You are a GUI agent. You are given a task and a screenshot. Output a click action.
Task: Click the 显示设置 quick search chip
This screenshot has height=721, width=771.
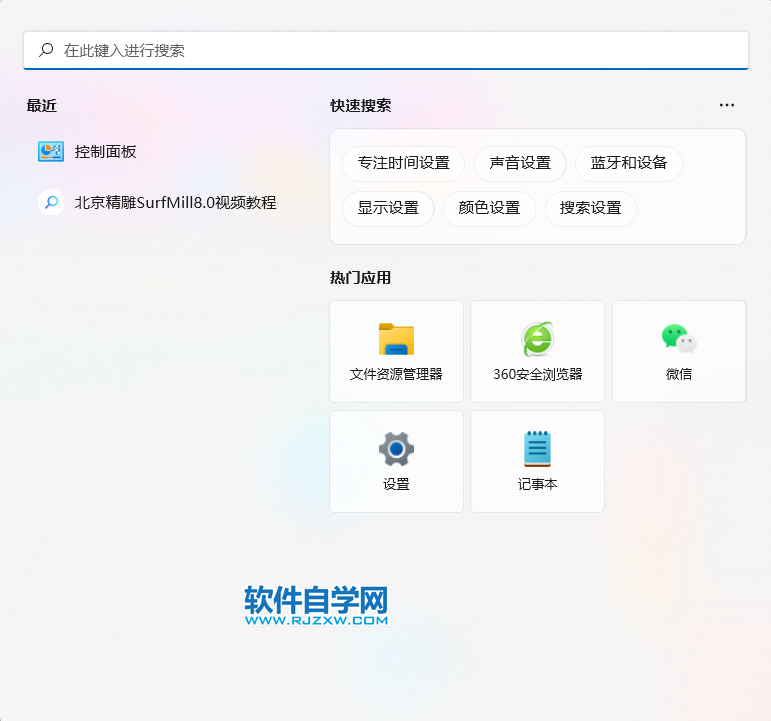(x=388, y=208)
